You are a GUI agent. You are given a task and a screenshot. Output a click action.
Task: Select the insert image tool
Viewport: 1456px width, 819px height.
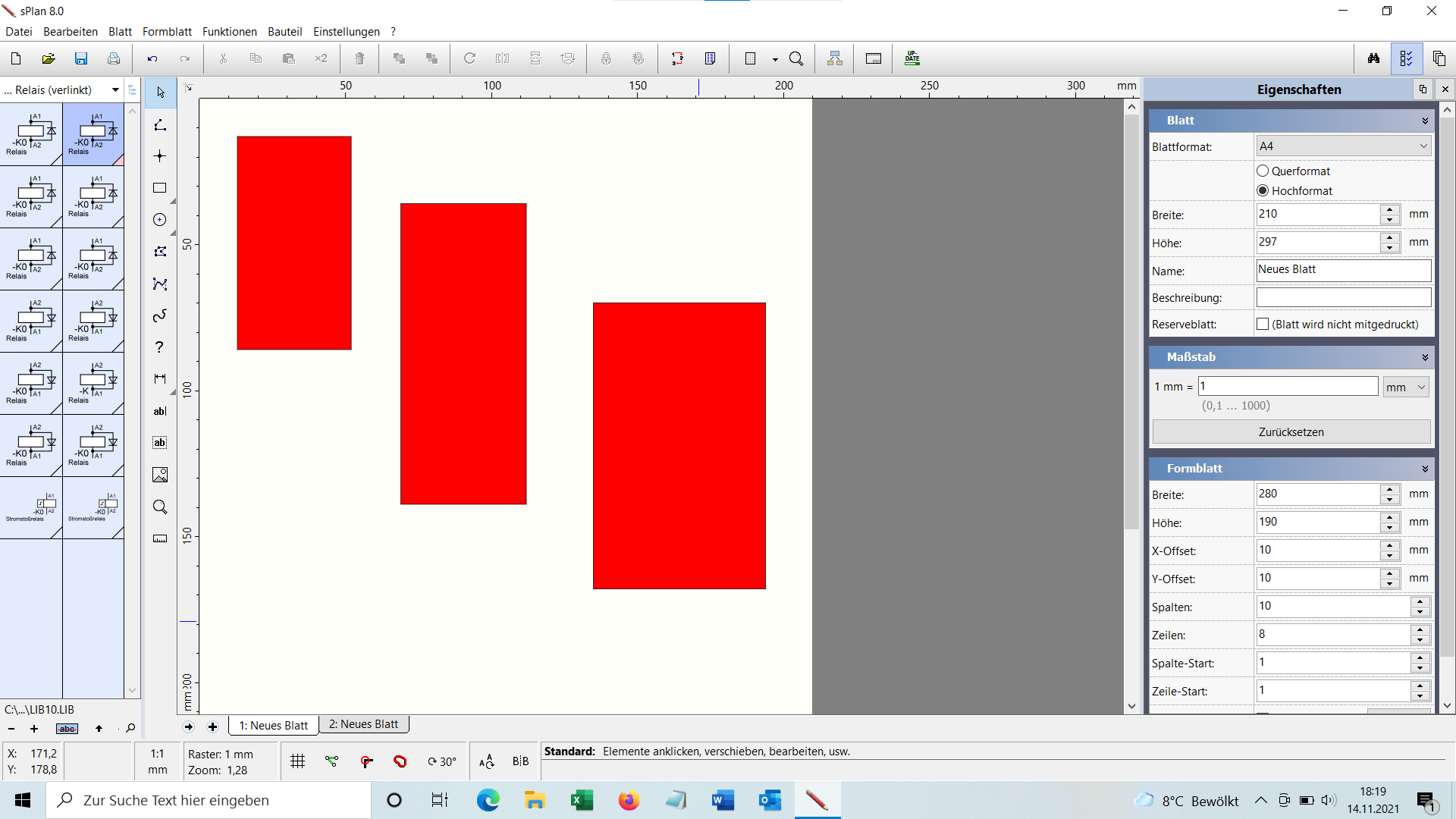(160, 475)
